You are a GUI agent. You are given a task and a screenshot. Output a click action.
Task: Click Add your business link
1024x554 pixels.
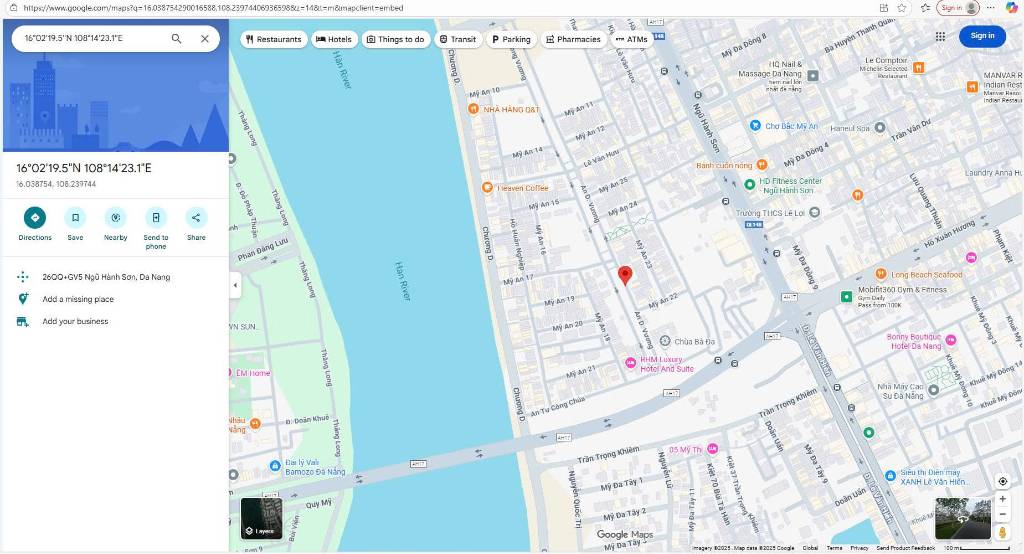pos(75,321)
